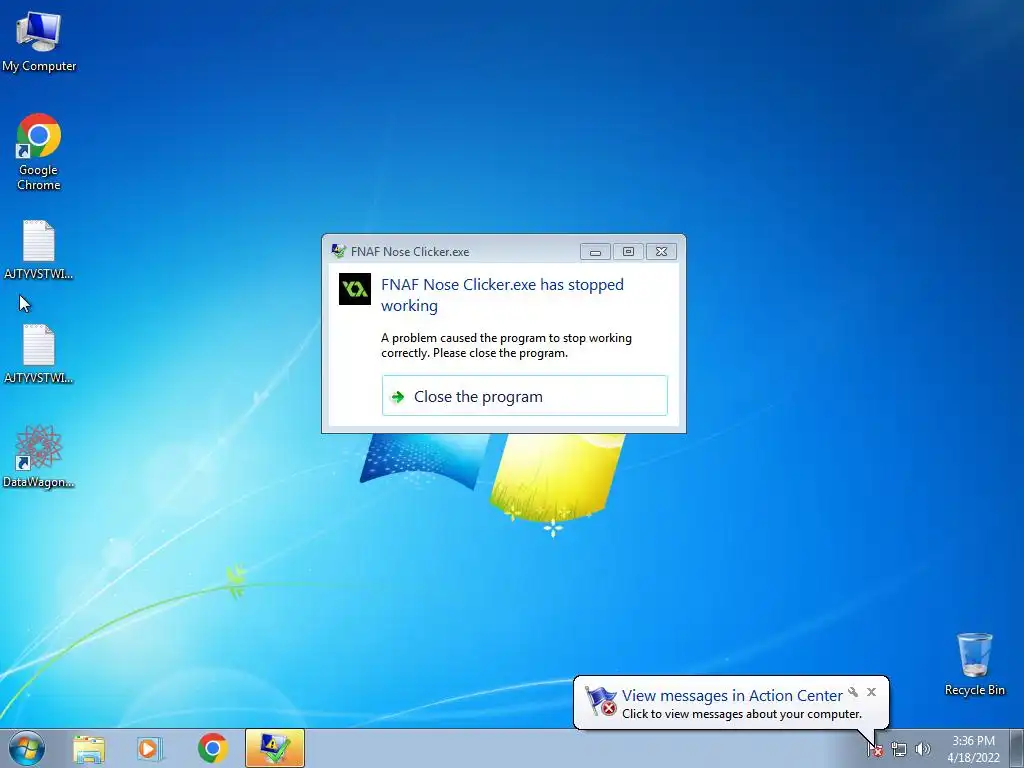Launch Windows Media Player from the taskbar
The width and height of the screenshot is (1024, 768).
pyautogui.click(x=149, y=748)
